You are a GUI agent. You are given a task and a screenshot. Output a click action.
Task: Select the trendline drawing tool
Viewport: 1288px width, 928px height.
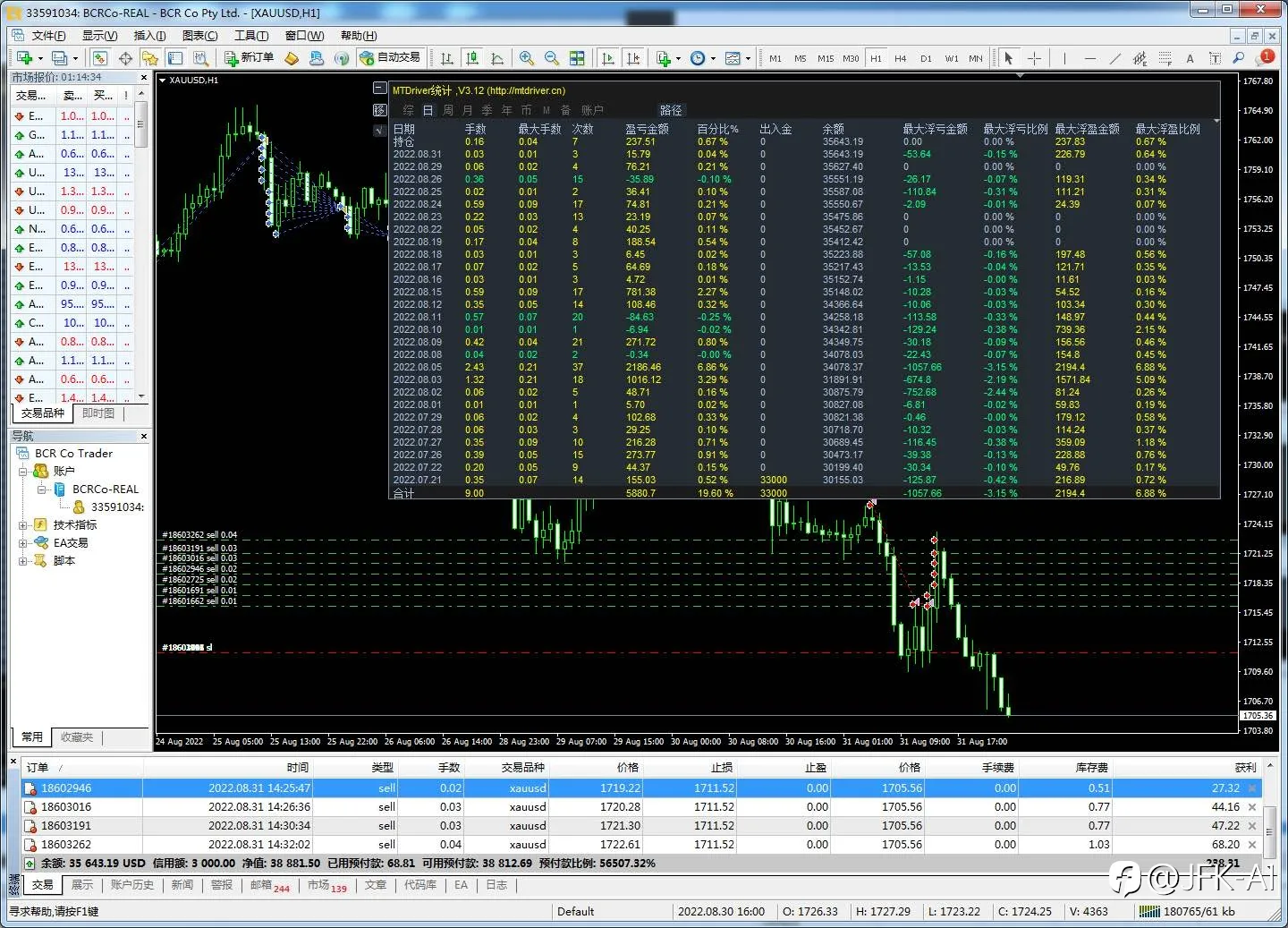1114,58
